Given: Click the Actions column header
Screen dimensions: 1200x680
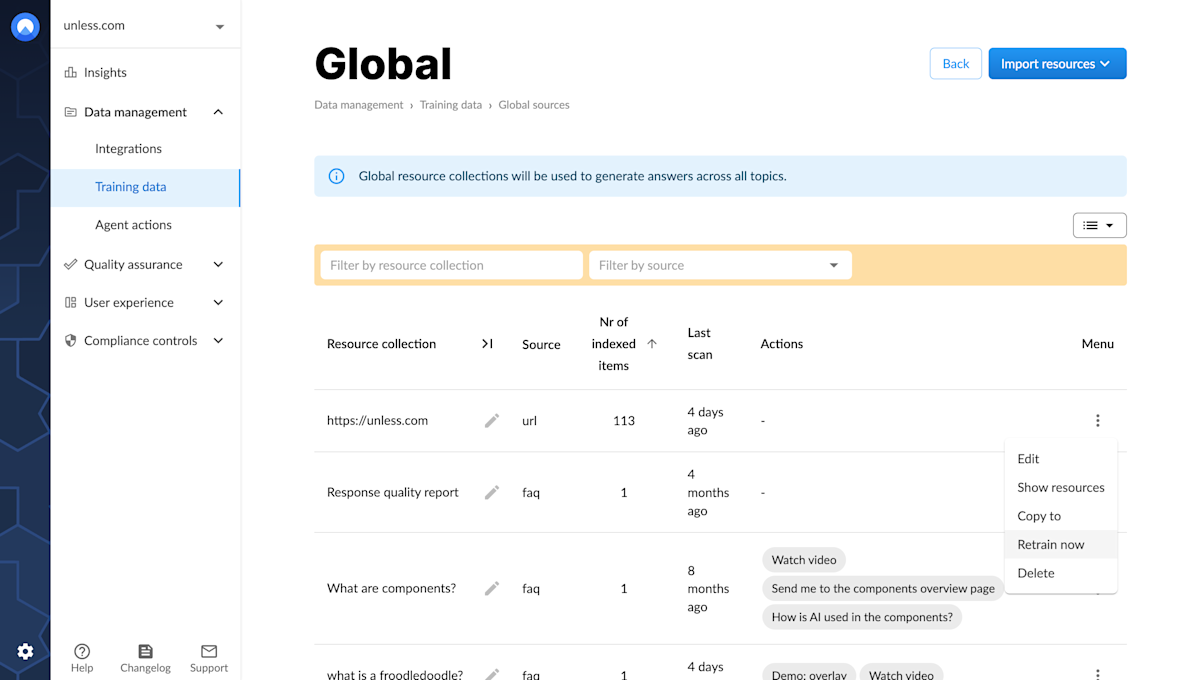Looking at the screenshot, I should (x=782, y=344).
